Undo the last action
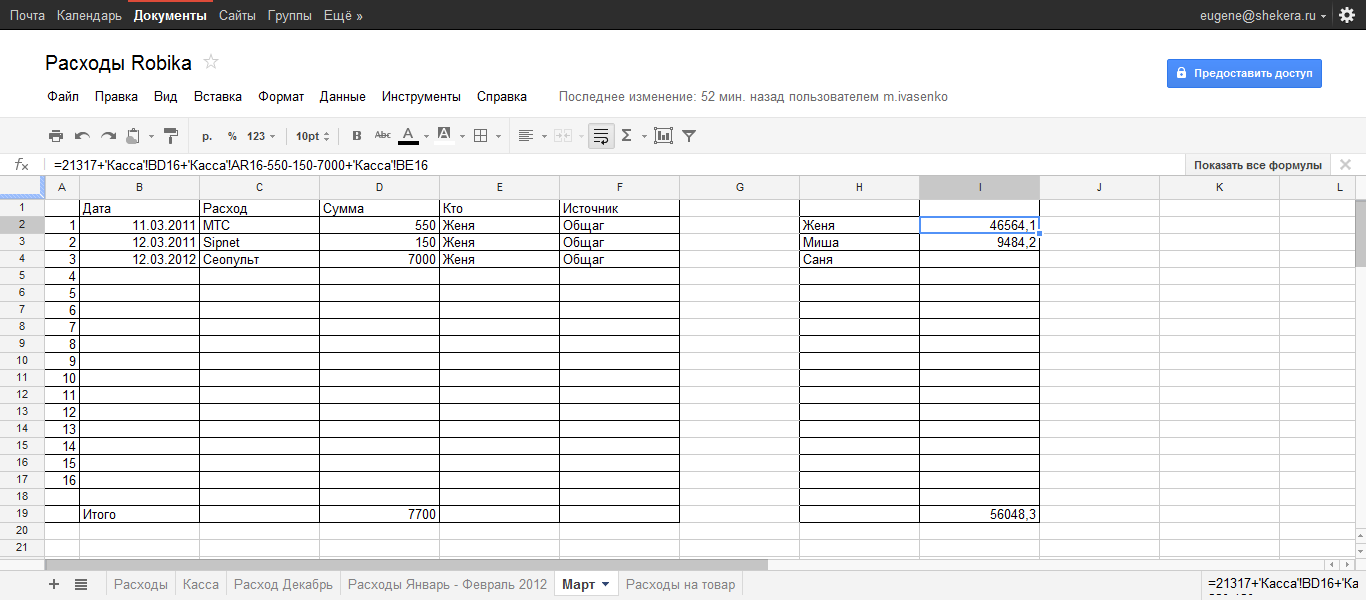This screenshot has height=600, width=1366. (x=82, y=136)
